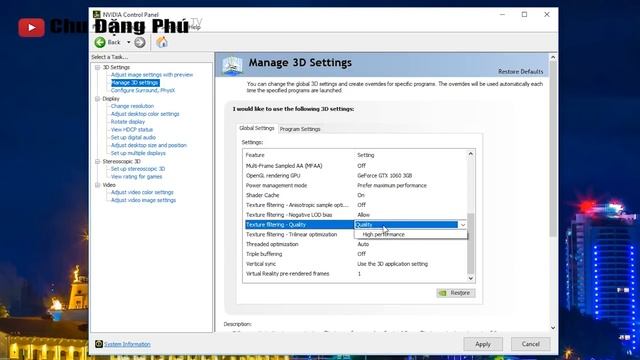The width and height of the screenshot is (640, 360).
Task: Click the Texture filtering Quality dropdown arrow
Action: tap(462, 224)
